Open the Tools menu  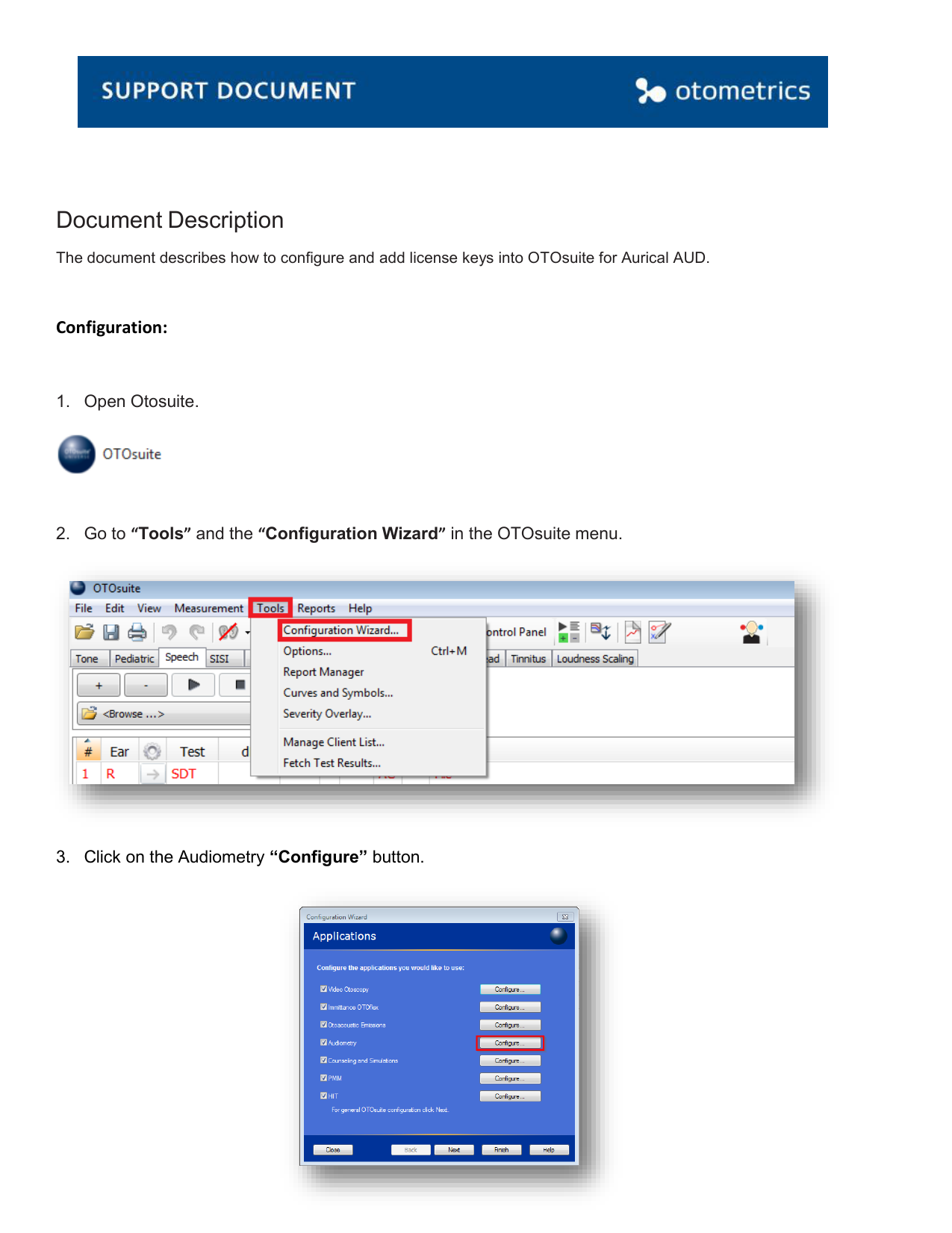click(270, 609)
